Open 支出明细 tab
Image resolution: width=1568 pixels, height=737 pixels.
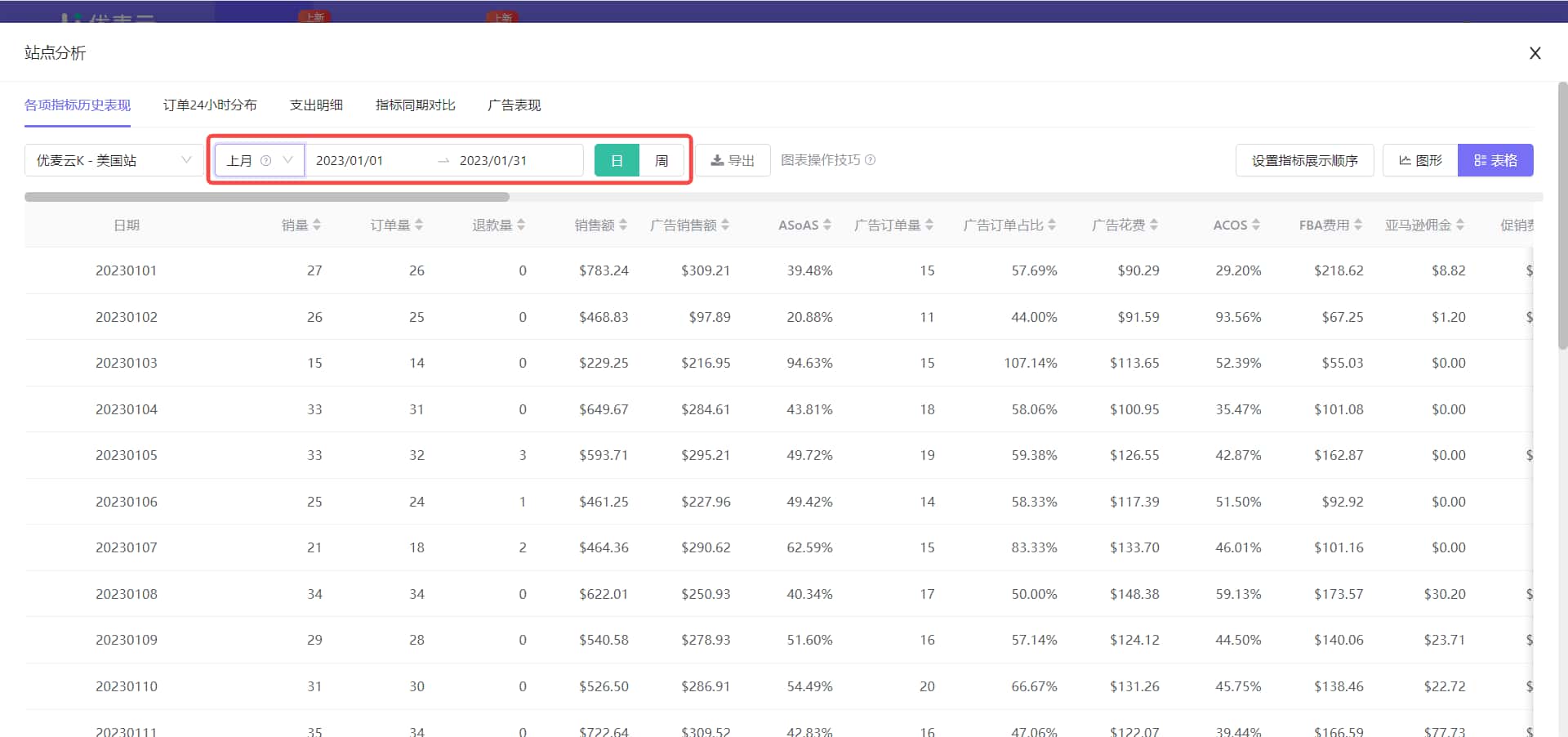click(x=316, y=105)
